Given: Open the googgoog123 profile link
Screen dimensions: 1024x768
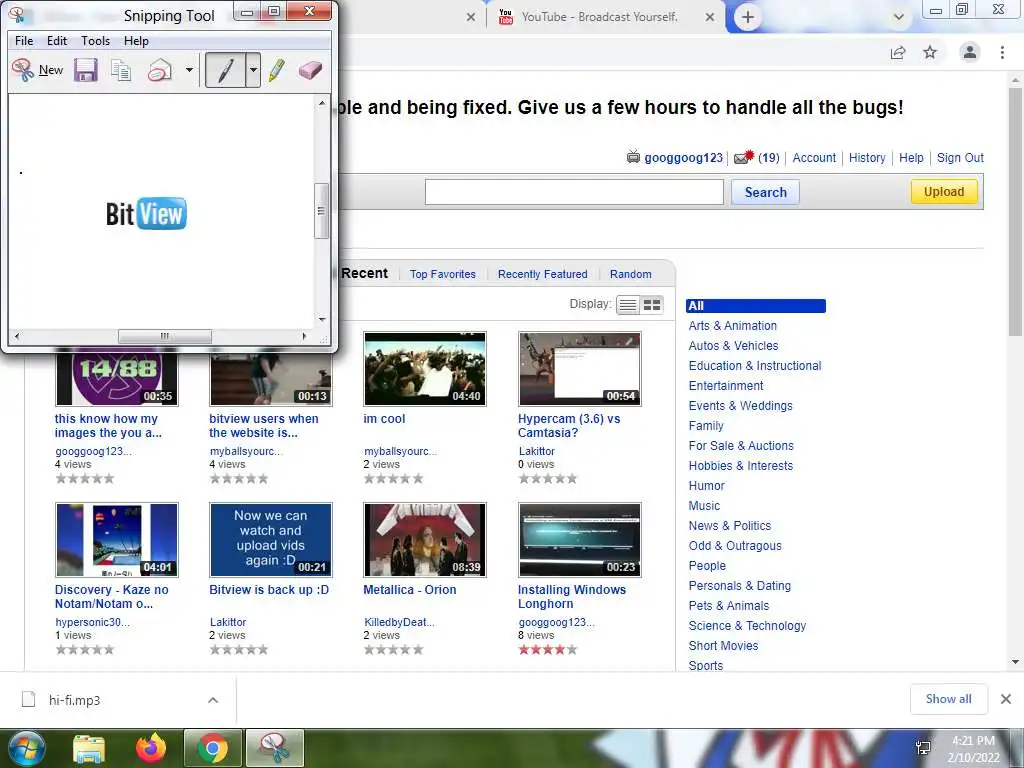Looking at the screenshot, I should tap(684, 157).
